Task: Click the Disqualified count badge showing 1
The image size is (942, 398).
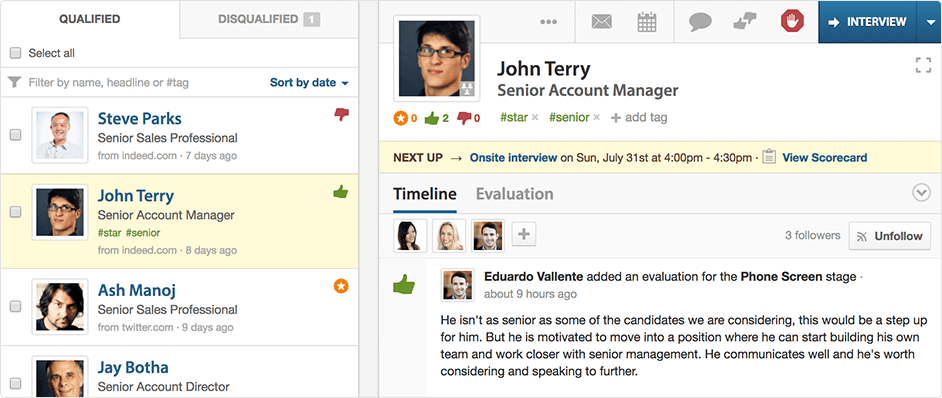Action: (x=311, y=19)
